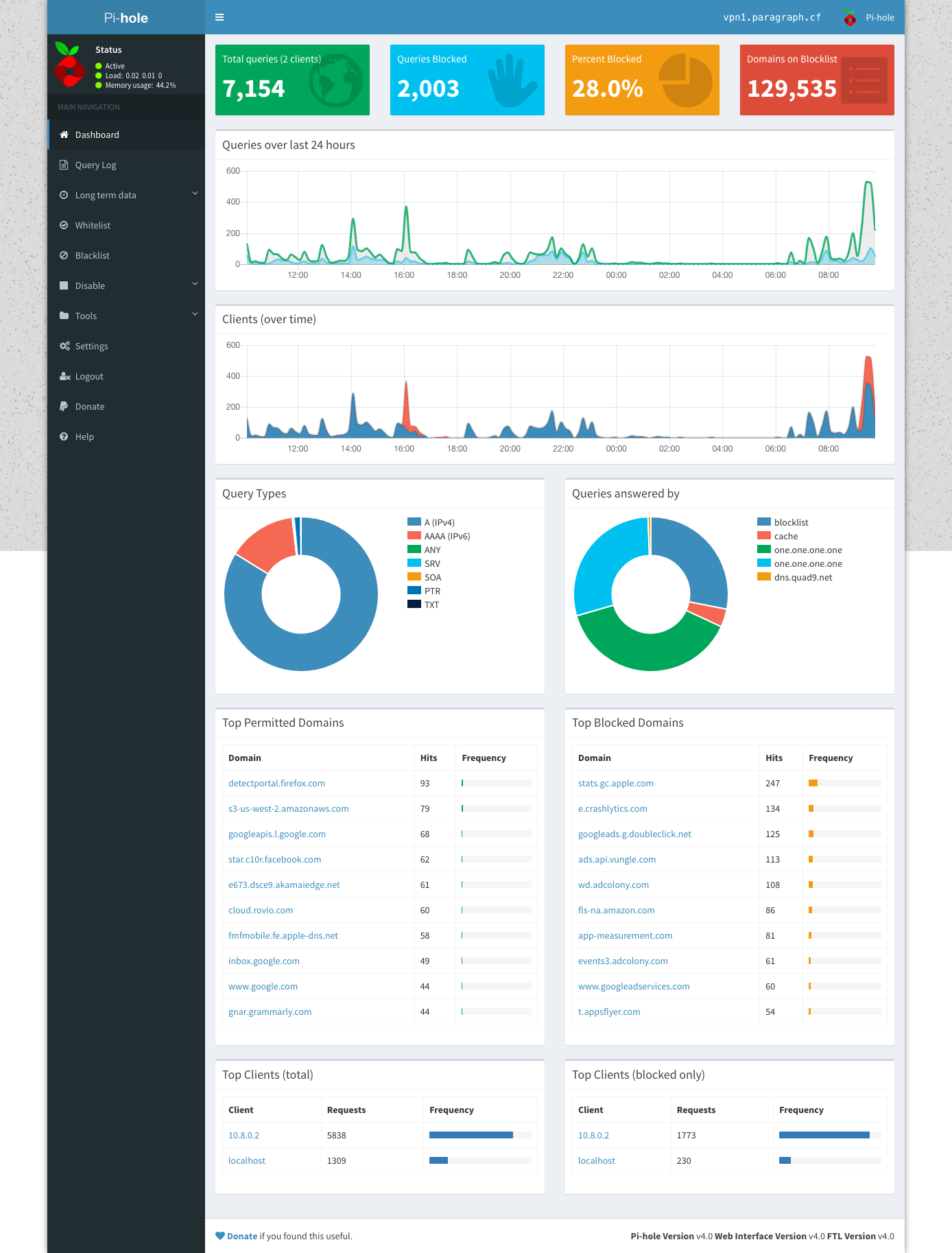Click client 10.8.0.2 in Top Clients (total)
Screen dimensions: 952x1253
[x=243, y=1135]
